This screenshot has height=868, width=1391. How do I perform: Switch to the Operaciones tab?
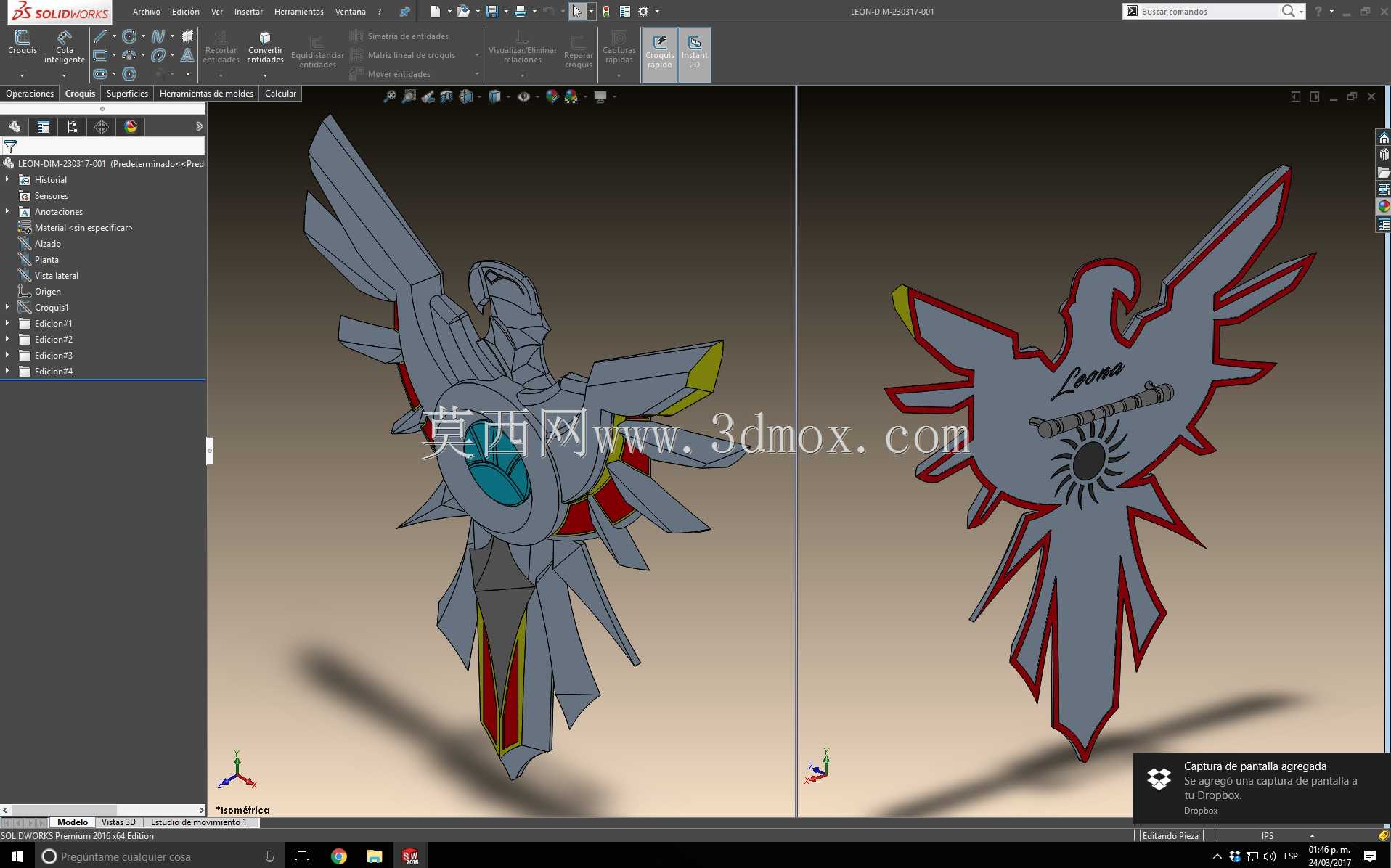[x=30, y=94]
